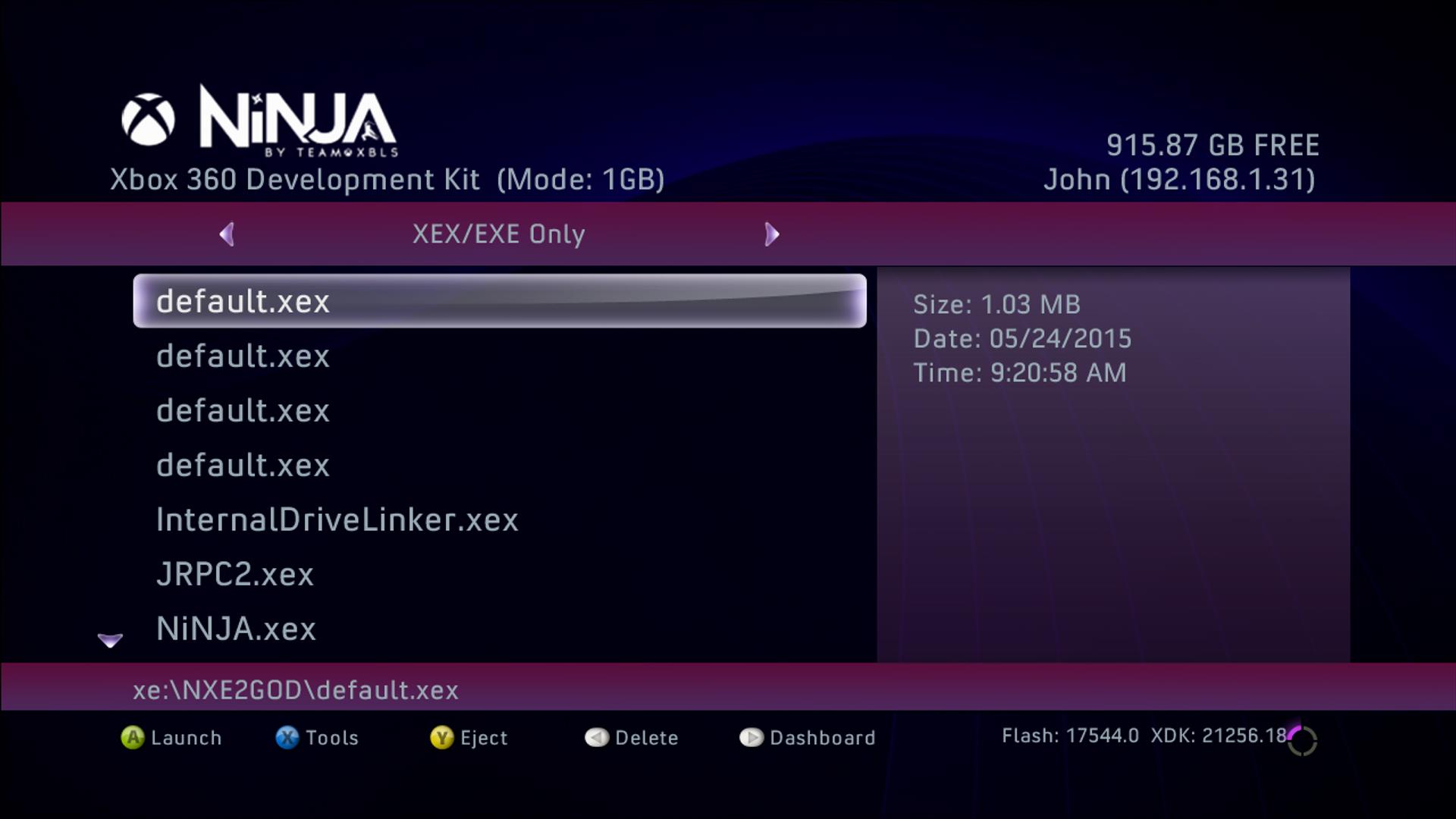The height and width of the screenshot is (819, 1456).
Task: Click the yellow Y Eject button icon
Action: 442,738
